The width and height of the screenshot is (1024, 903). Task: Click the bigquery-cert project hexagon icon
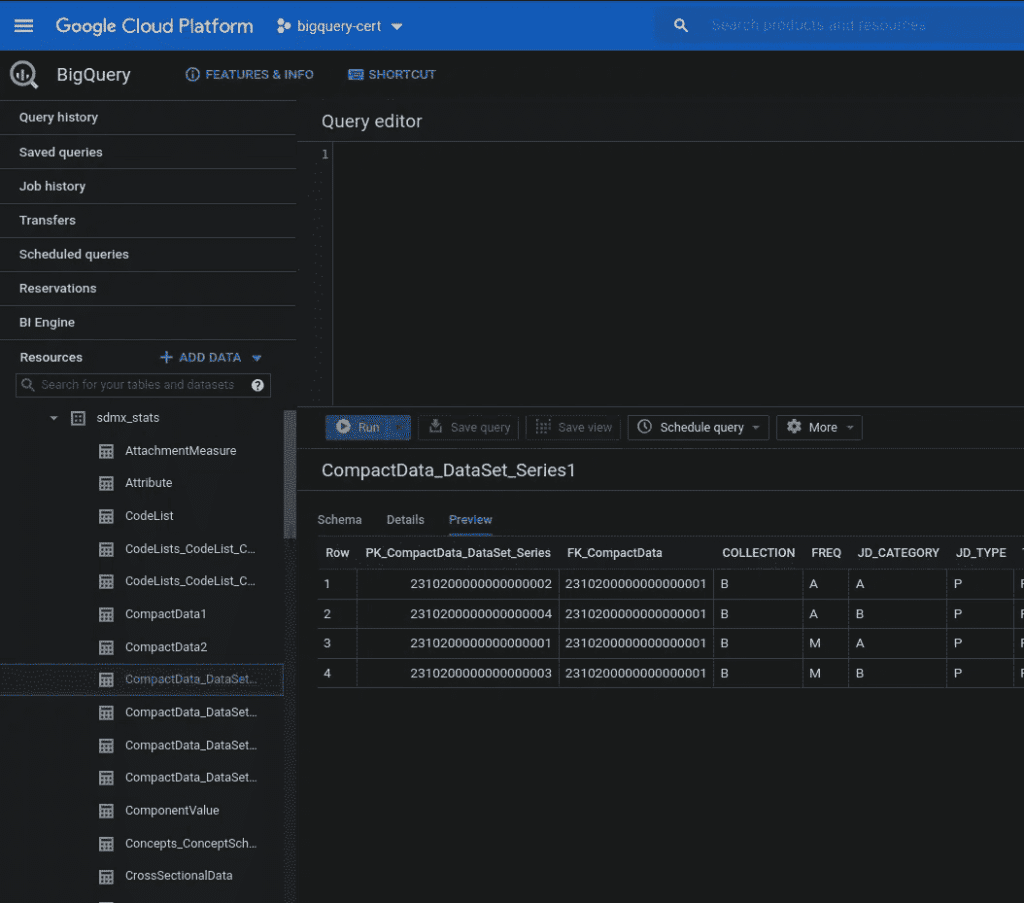coord(283,26)
